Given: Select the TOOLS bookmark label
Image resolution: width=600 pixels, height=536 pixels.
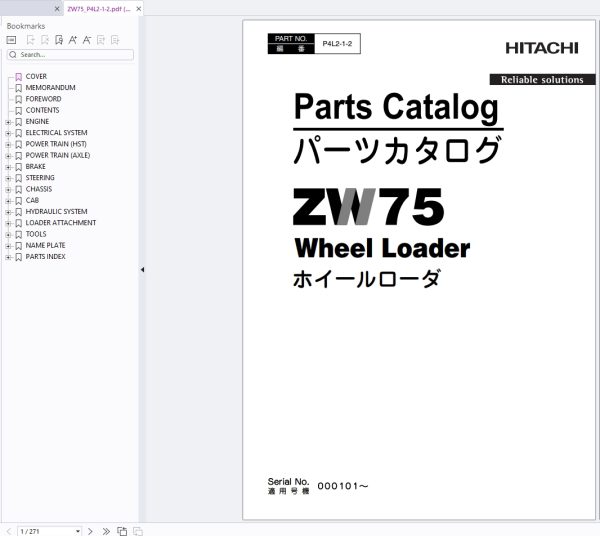Looking at the screenshot, I should pos(36,234).
